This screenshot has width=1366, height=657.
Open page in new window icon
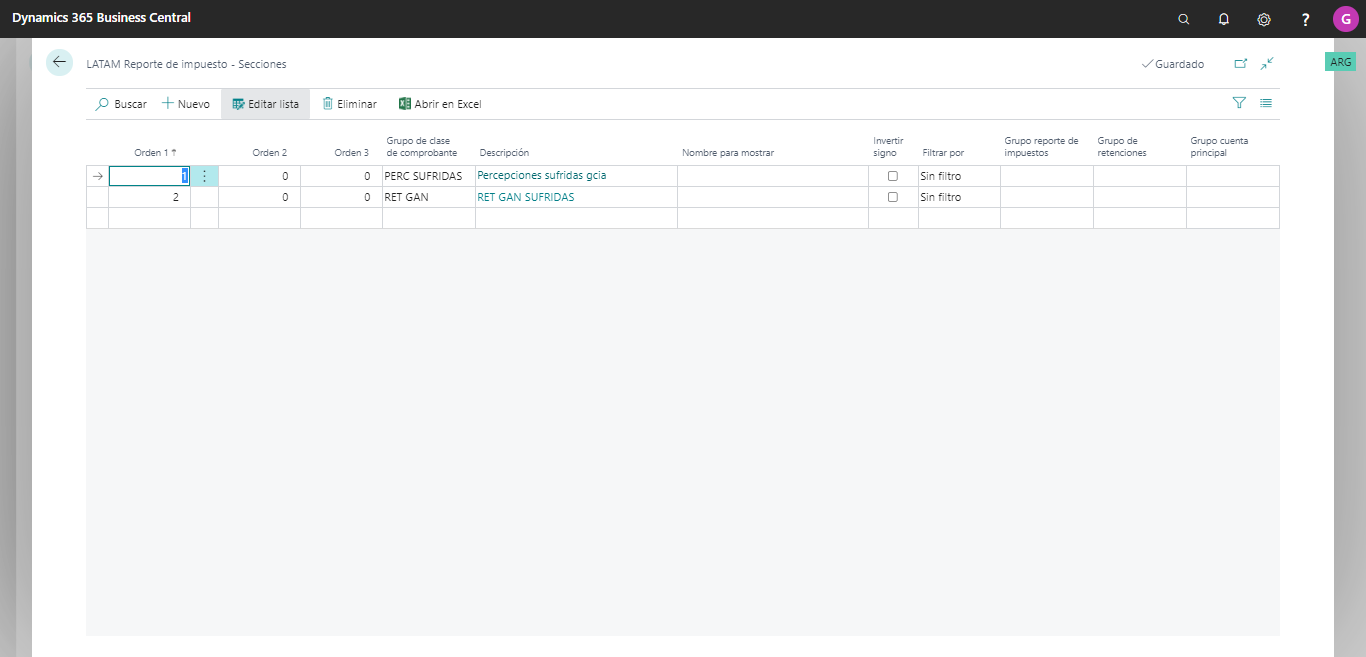pyautogui.click(x=1240, y=63)
